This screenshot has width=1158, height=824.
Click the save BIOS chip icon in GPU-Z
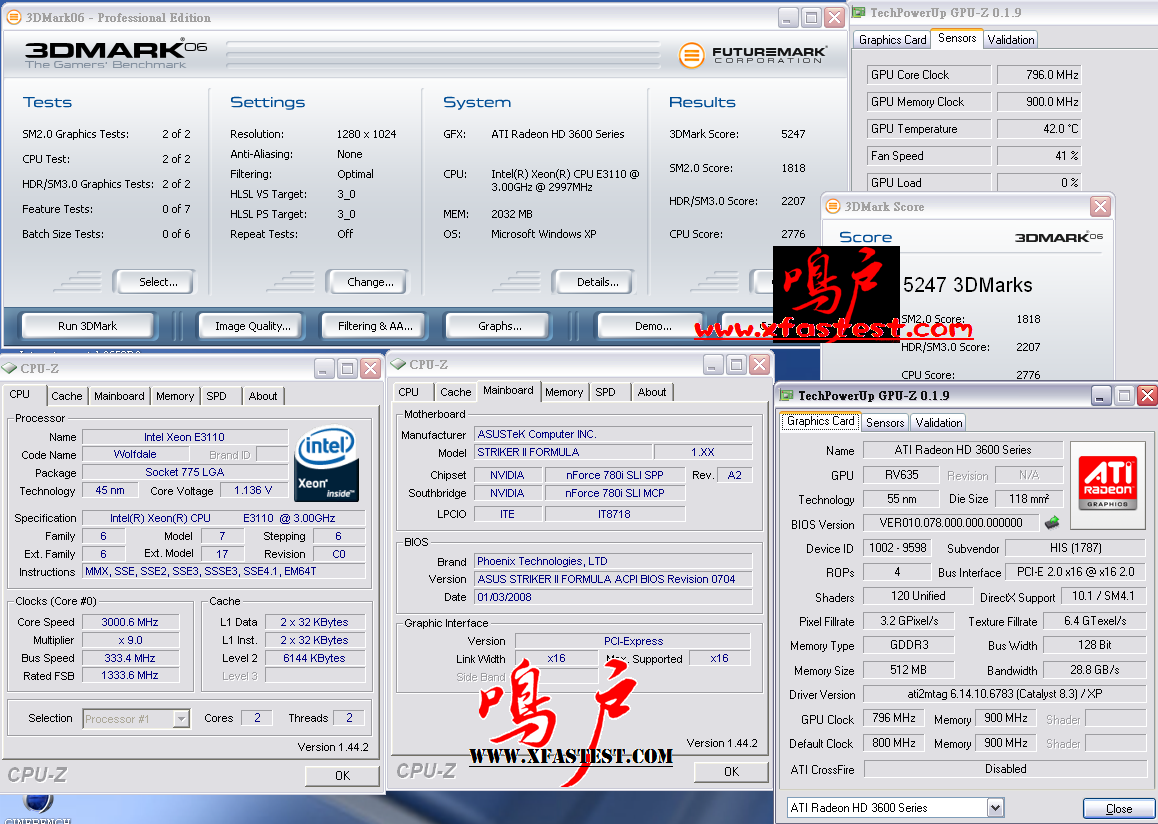(x=1052, y=523)
